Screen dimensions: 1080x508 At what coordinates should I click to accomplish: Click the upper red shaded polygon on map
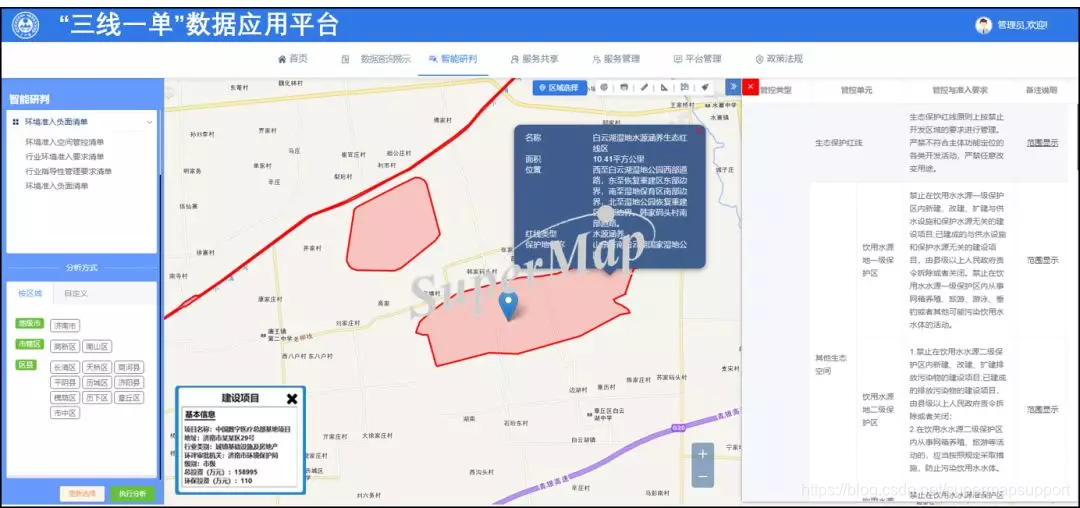pyautogui.click(x=391, y=226)
